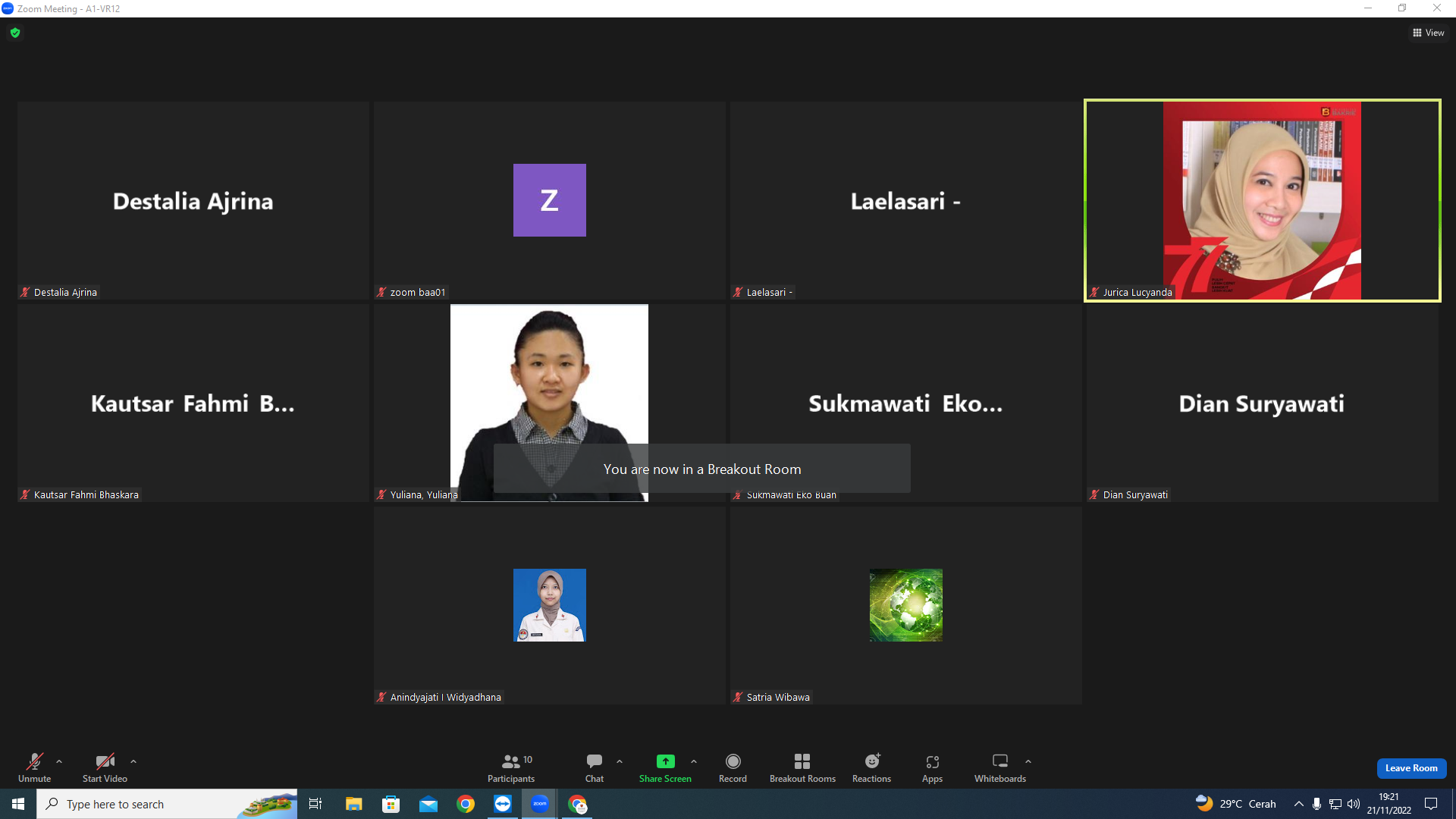Close the Zoom Meeting window
Viewport: 1456px width, 819px height.
[1437, 8]
